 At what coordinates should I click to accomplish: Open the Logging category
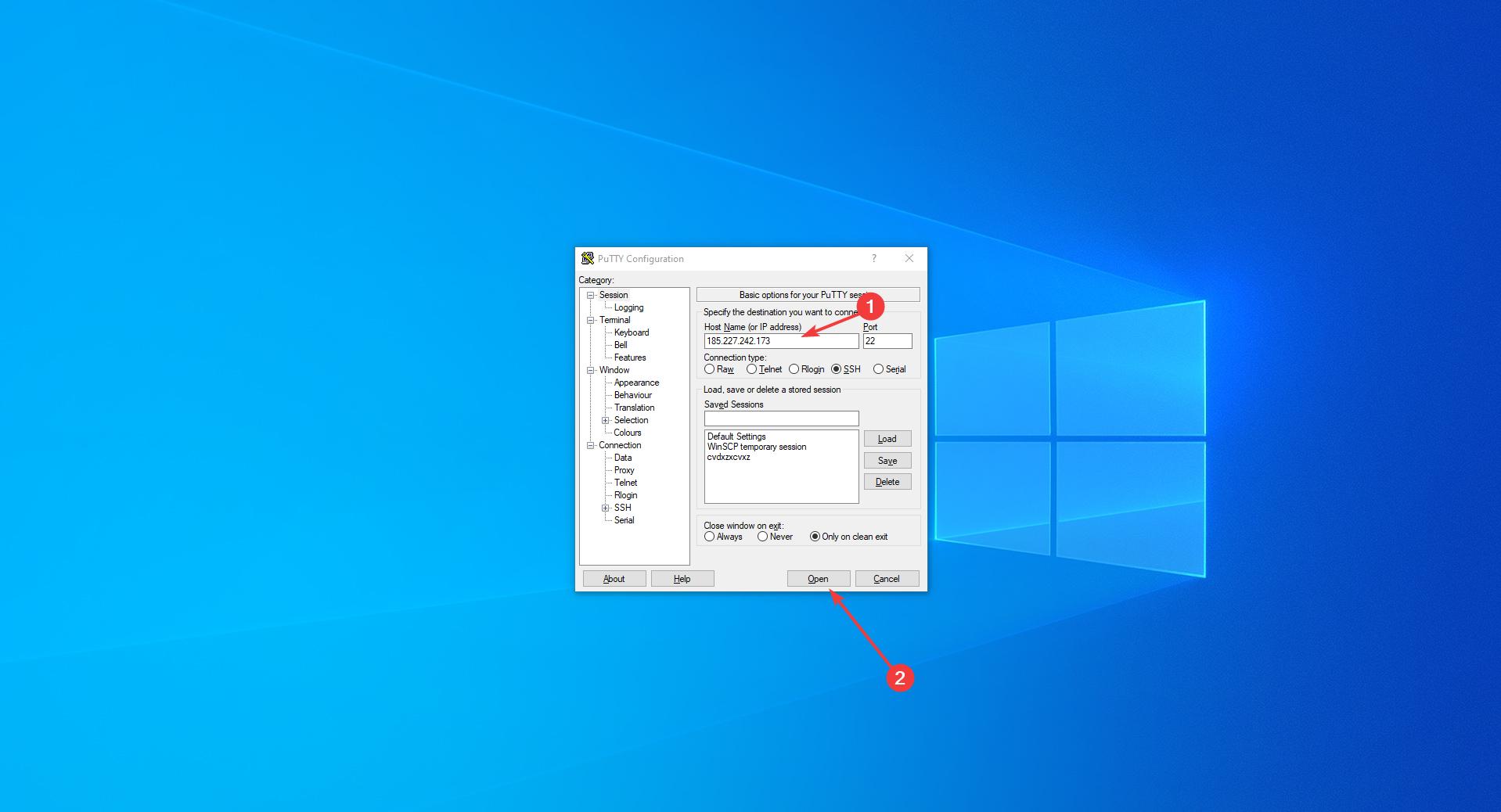tap(628, 307)
